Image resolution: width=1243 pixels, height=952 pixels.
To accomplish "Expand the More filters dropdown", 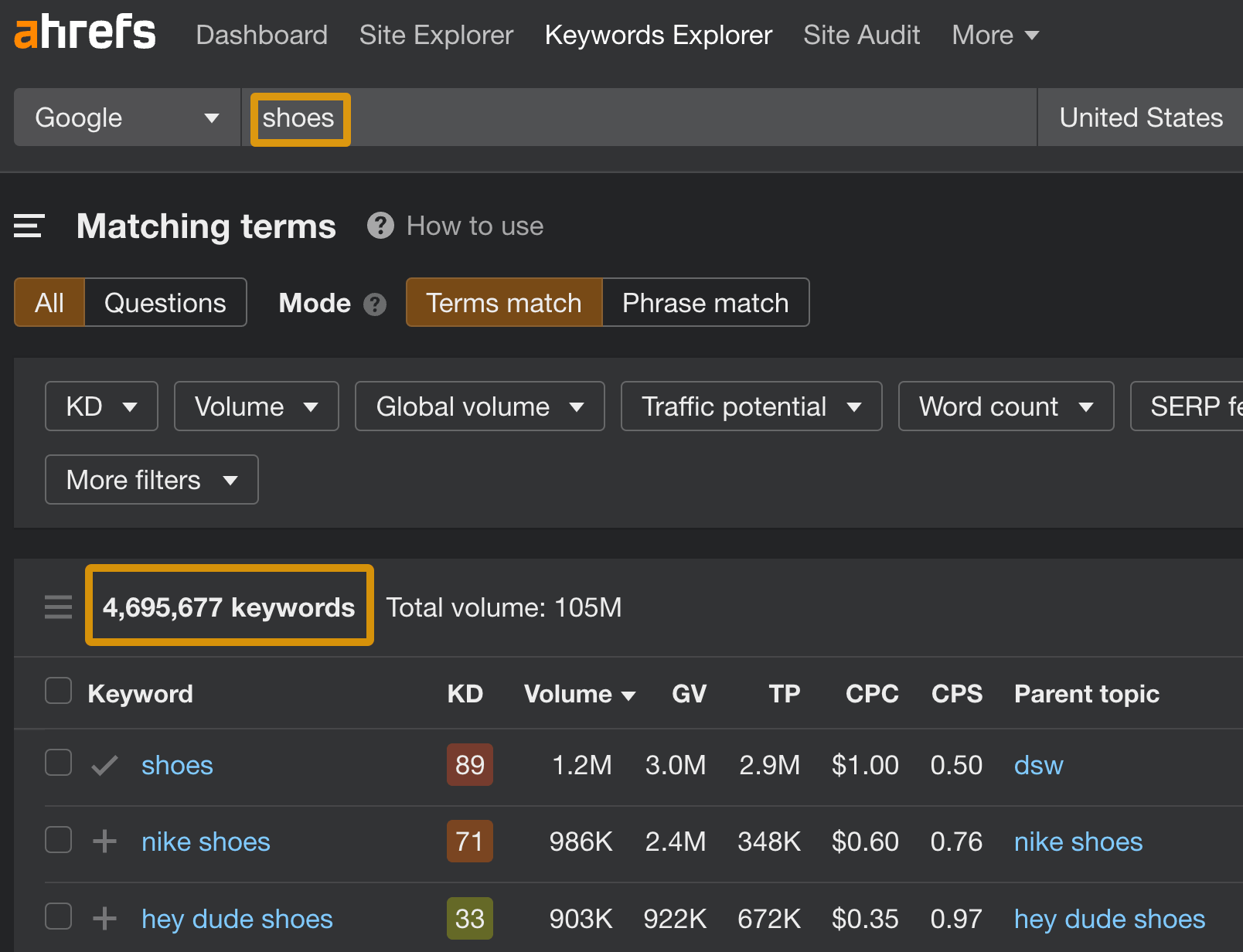I will [151, 479].
